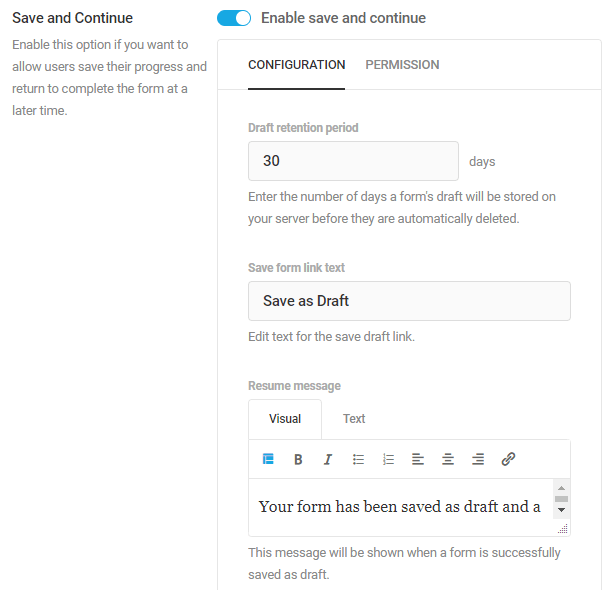Click the Save form link text field
Screen dimensions: 610x590
409,301
